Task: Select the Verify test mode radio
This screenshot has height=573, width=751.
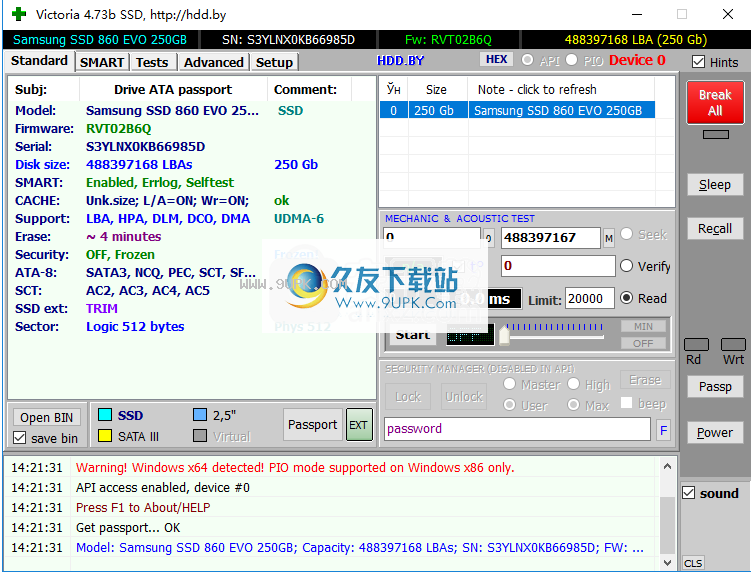Action: [626, 265]
